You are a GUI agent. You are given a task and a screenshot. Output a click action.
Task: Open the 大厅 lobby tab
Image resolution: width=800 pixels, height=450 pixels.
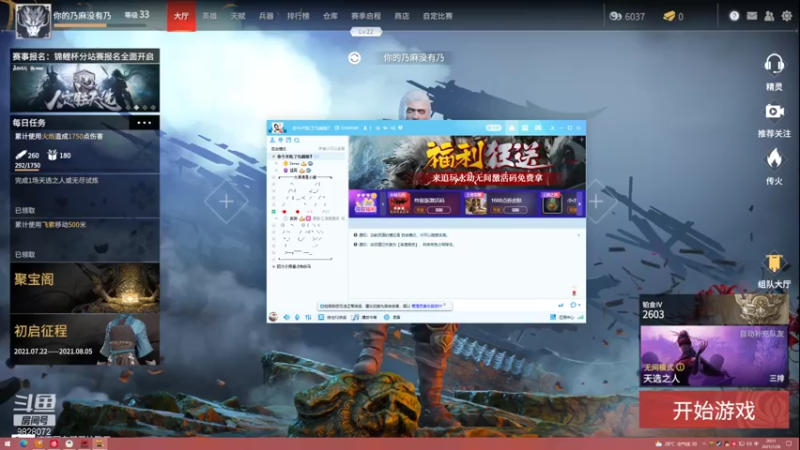point(181,16)
